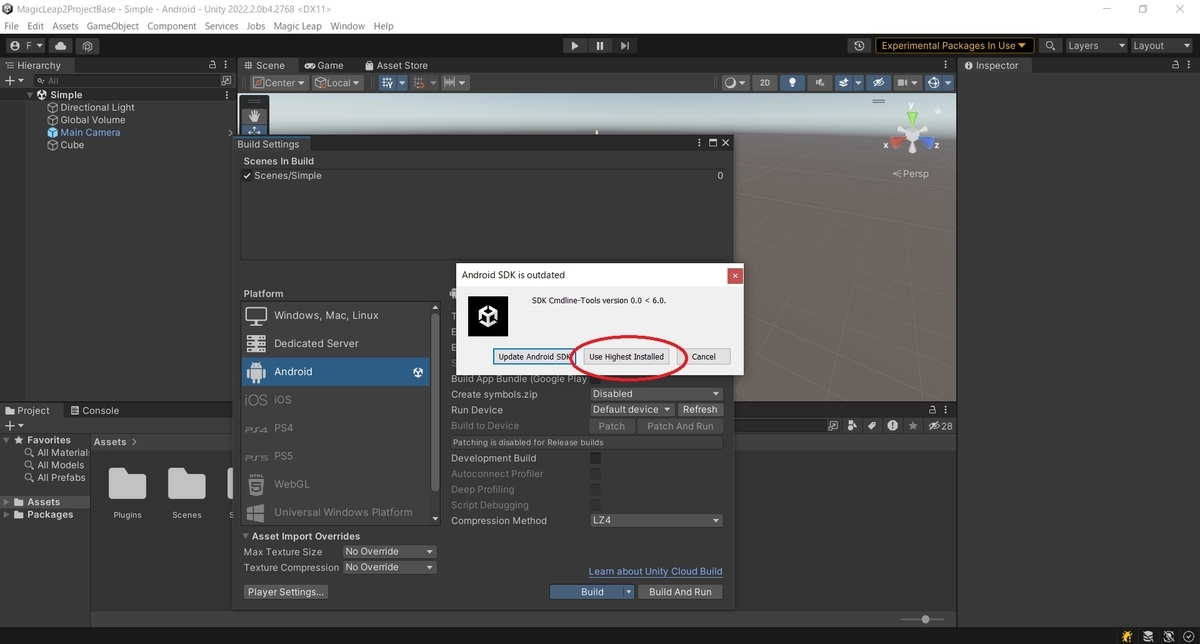
Task: Select WebGL platform
Action: (337, 484)
